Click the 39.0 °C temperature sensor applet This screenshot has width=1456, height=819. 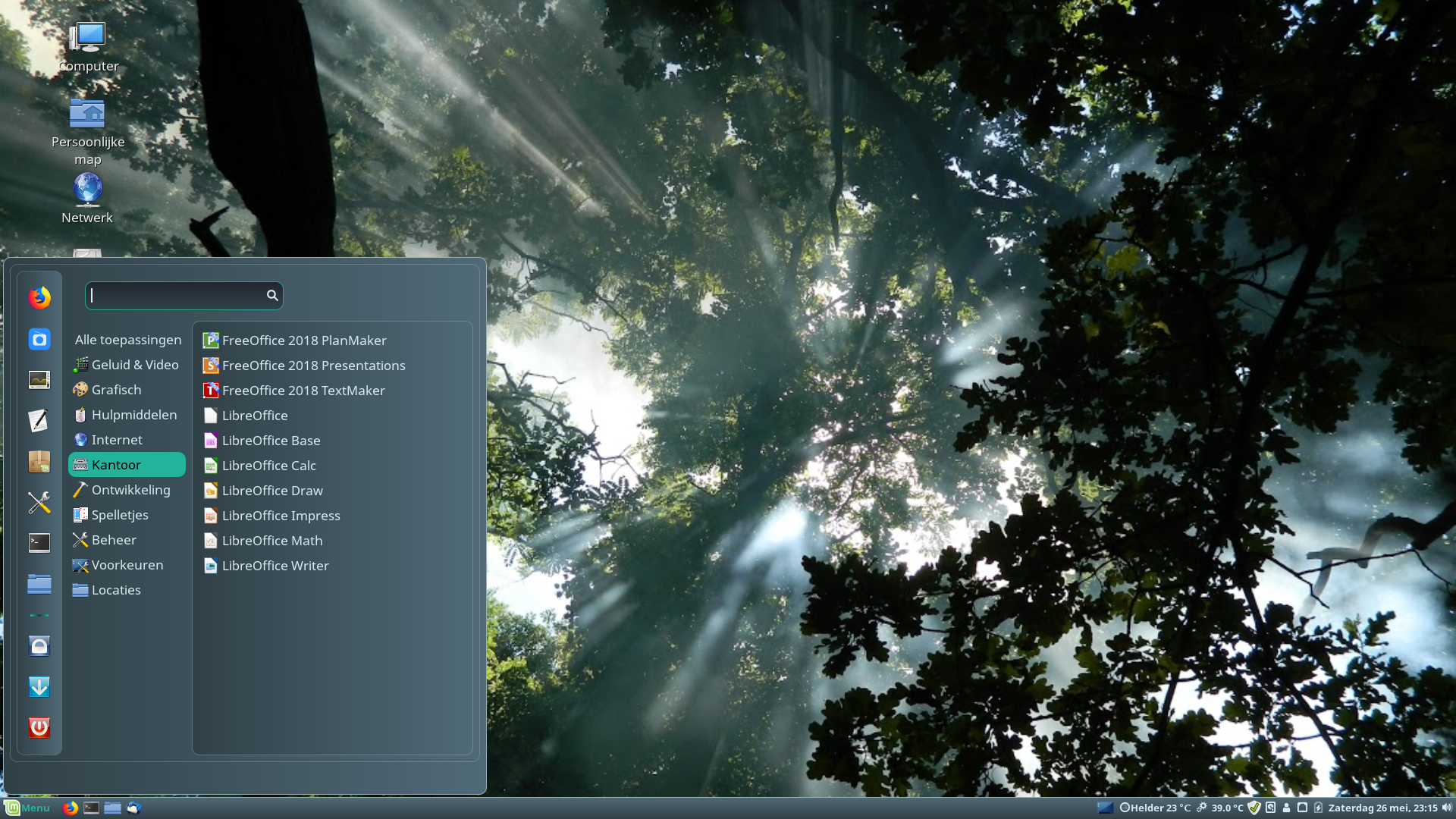(x=1220, y=808)
